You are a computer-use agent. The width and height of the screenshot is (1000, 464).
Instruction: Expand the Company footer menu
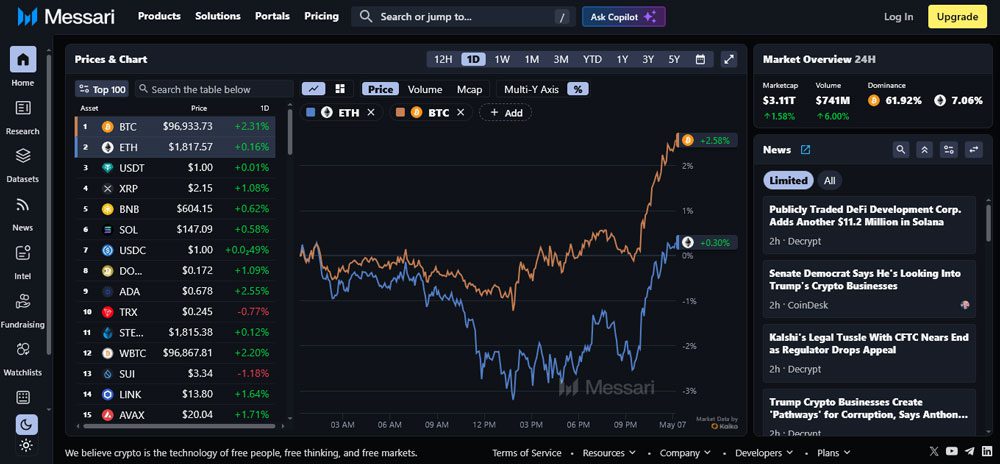tap(686, 453)
